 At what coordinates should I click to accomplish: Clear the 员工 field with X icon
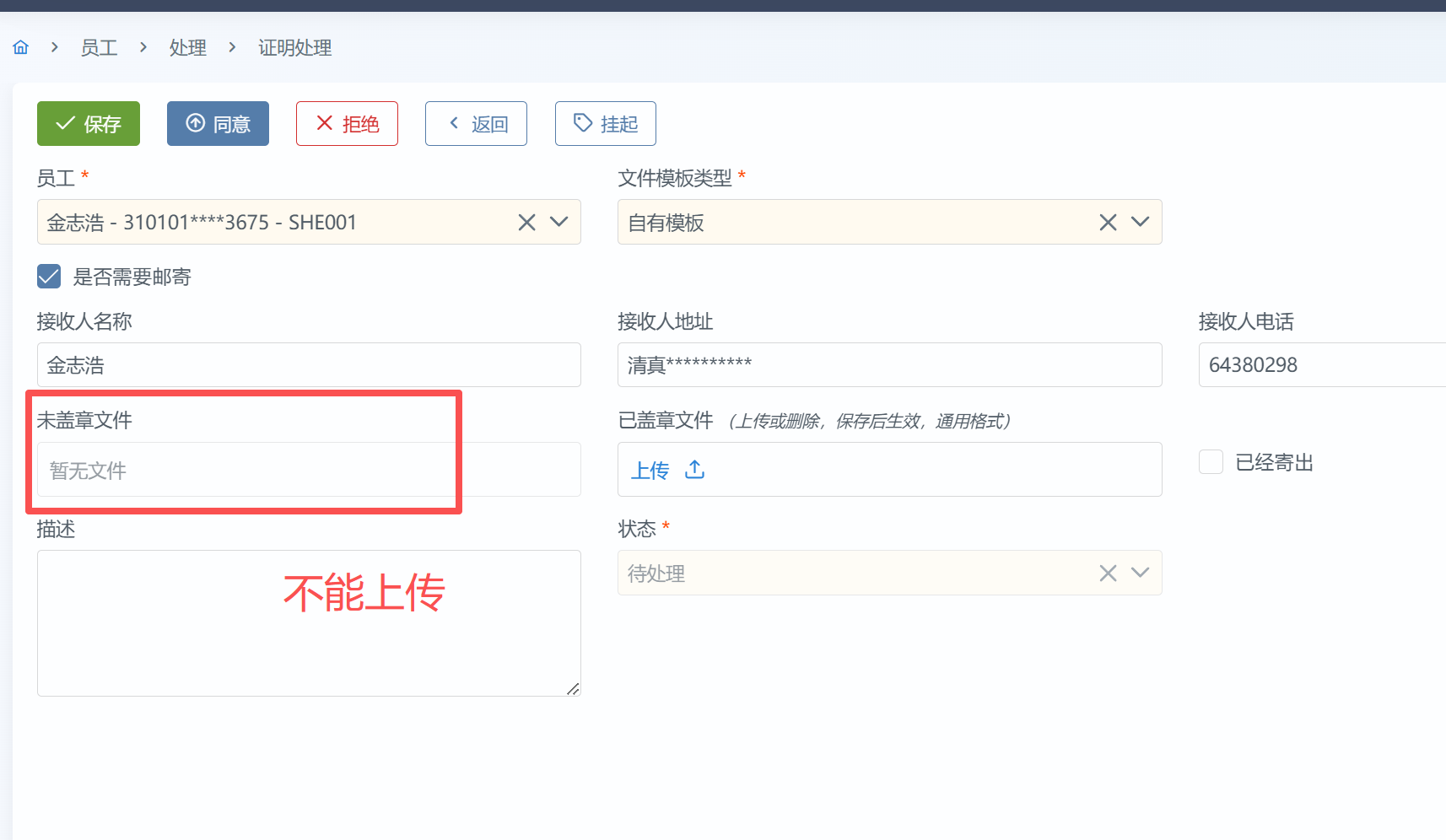click(x=526, y=223)
